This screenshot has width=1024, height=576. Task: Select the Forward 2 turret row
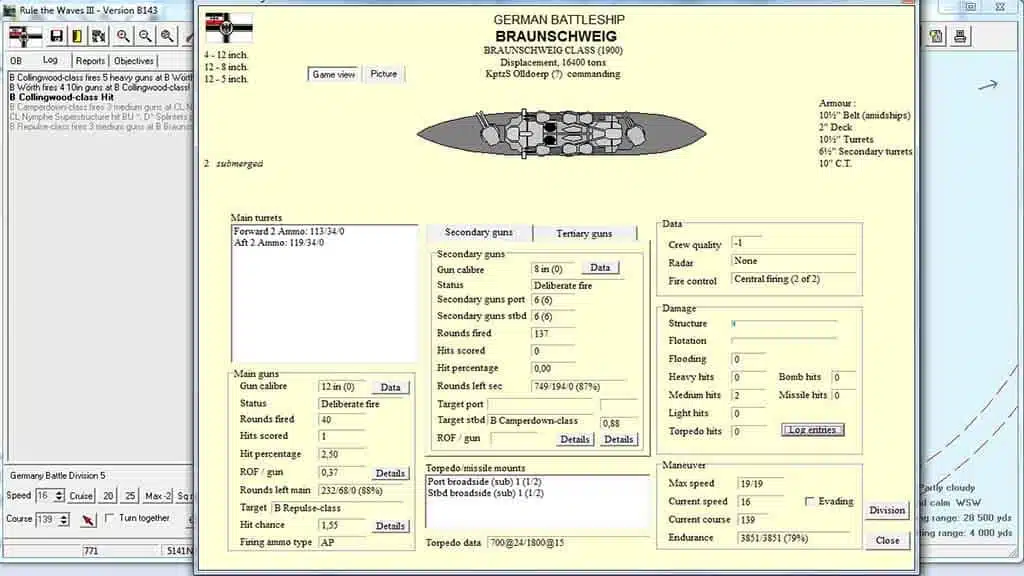[x=325, y=232]
